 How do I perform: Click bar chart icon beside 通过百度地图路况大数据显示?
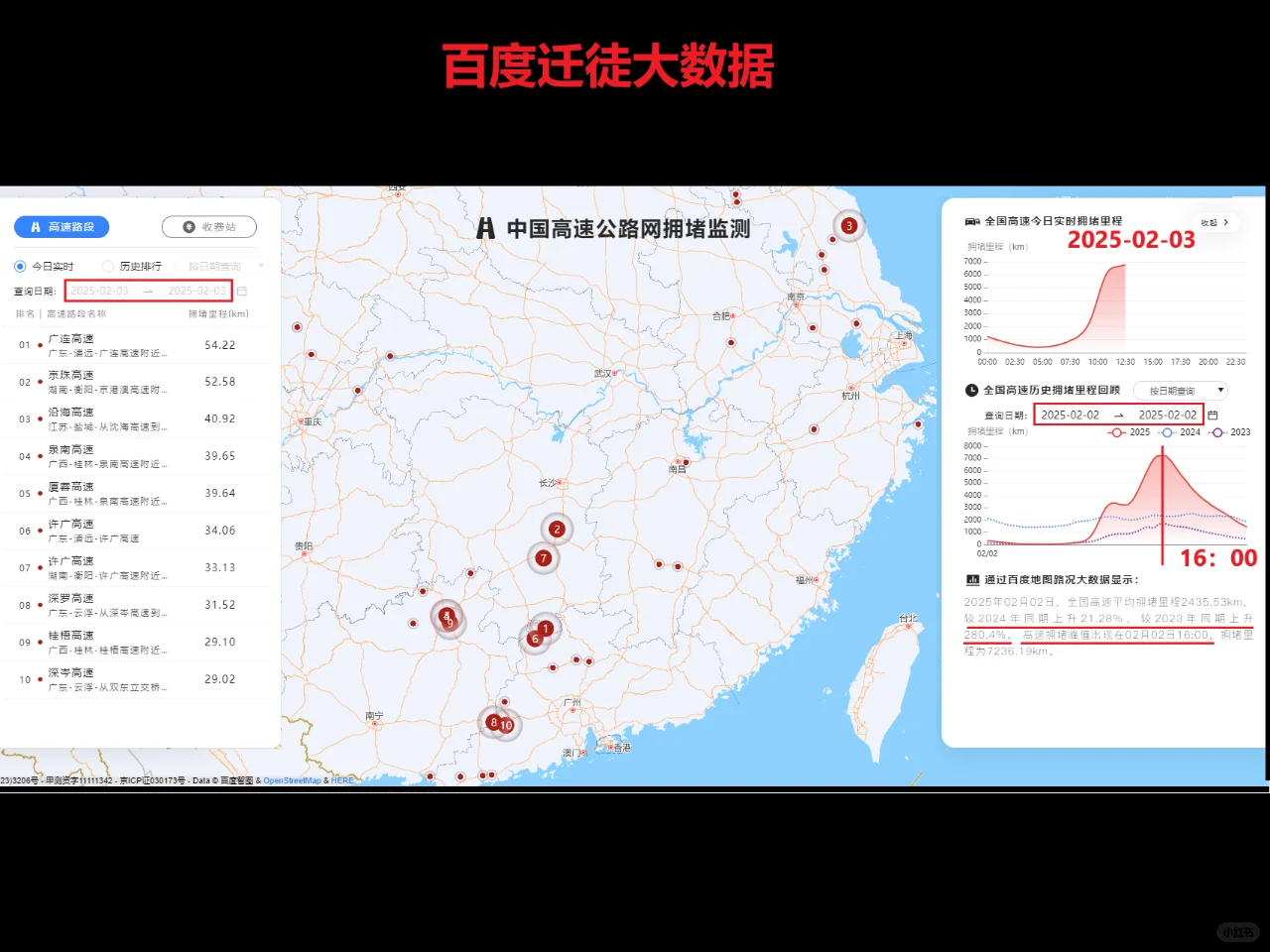click(x=972, y=579)
